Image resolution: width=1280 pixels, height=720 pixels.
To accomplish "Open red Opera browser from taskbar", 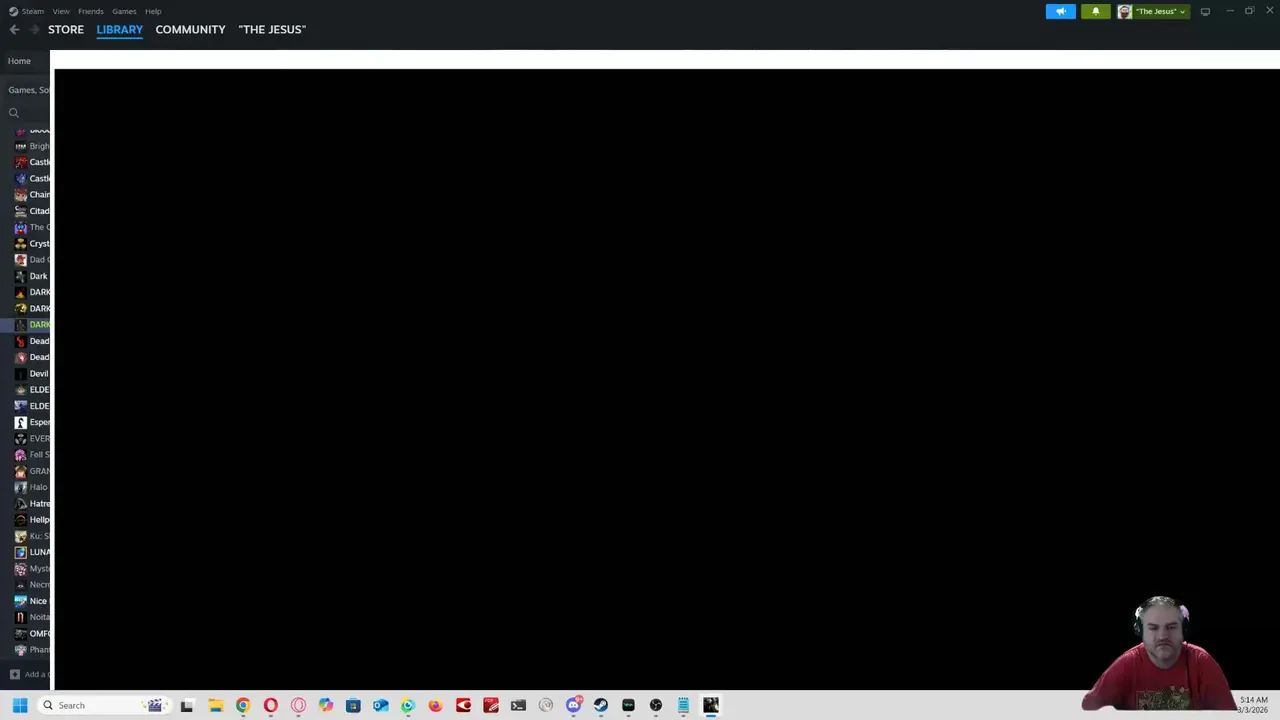I will [x=270, y=705].
